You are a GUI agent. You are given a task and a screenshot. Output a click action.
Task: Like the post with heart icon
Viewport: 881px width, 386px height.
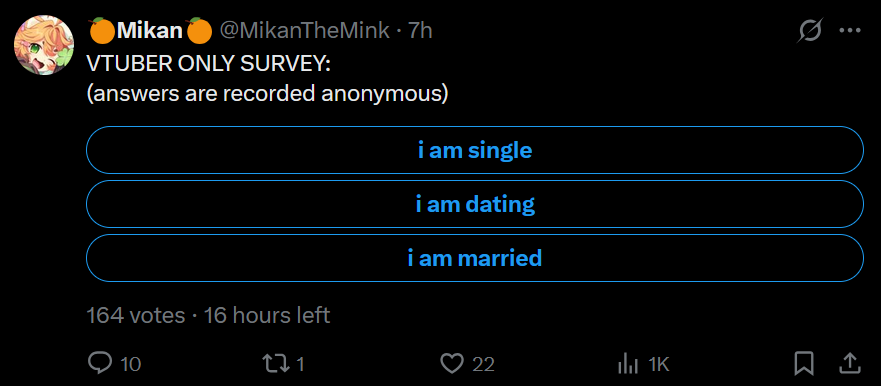click(x=451, y=364)
